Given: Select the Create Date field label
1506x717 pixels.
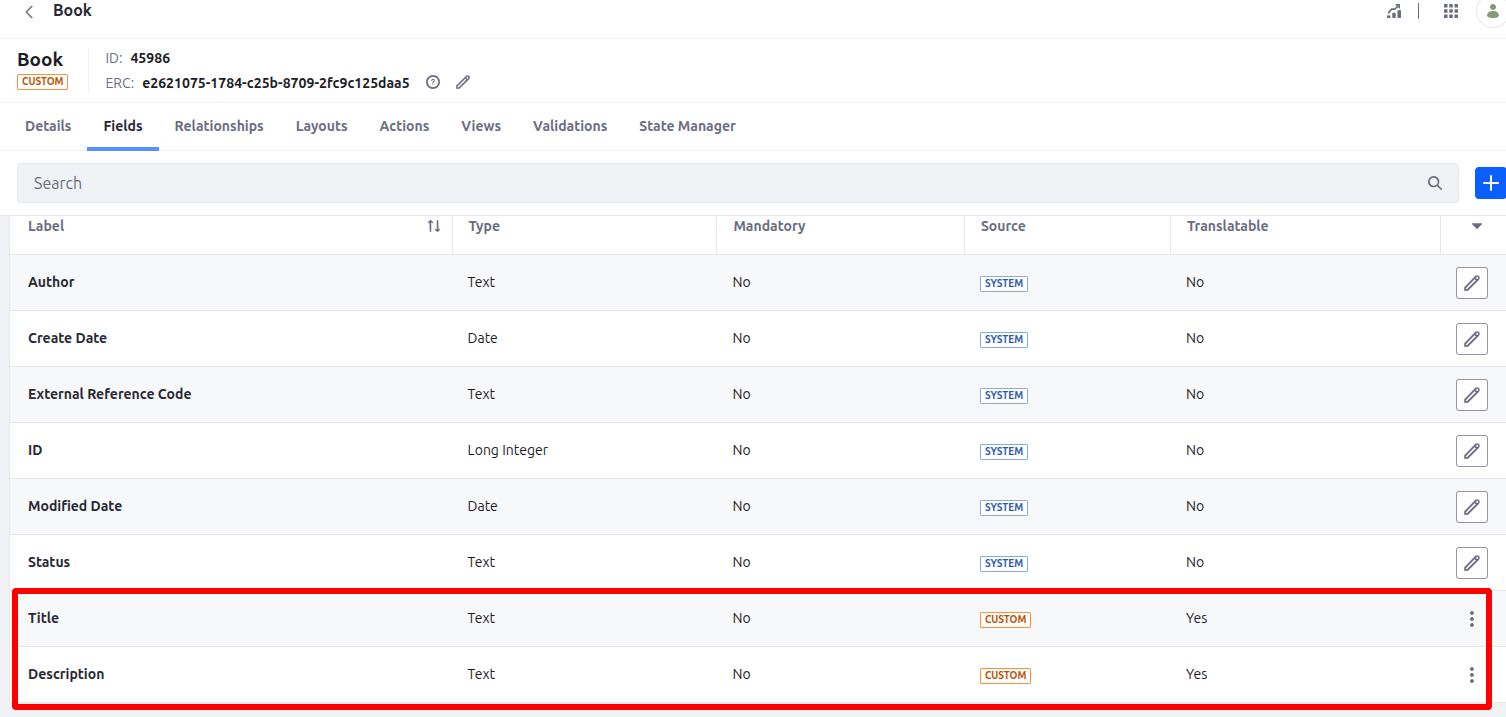Looking at the screenshot, I should click(67, 338).
